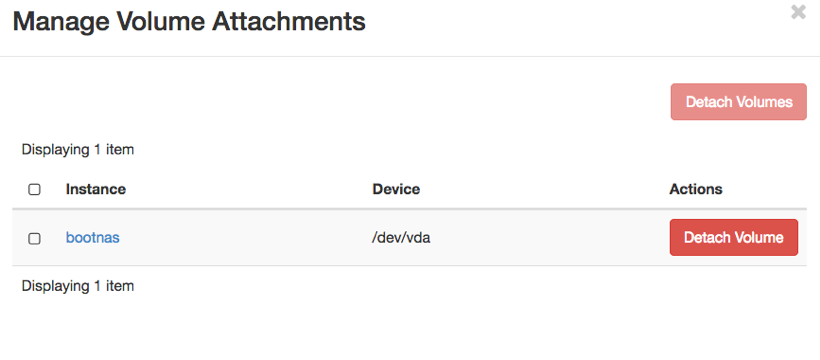Click the Instance column header
The height and width of the screenshot is (360, 820).
click(96, 189)
